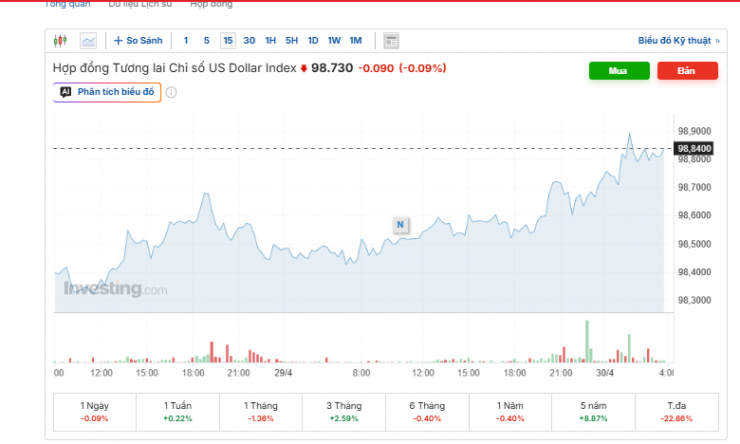The image size is (740, 444).
Task: Select the 3 Tháng period
Action: [x=344, y=412]
